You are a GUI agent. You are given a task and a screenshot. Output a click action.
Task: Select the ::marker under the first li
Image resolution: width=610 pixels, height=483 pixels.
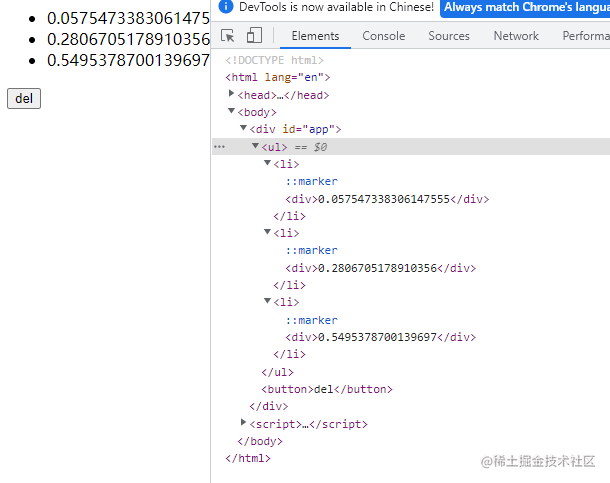coord(312,181)
